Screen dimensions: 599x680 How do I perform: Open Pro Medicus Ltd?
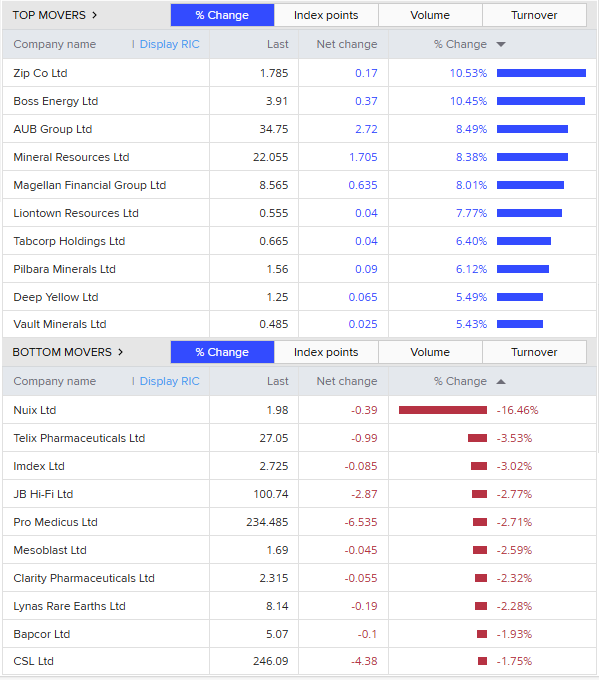55,522
